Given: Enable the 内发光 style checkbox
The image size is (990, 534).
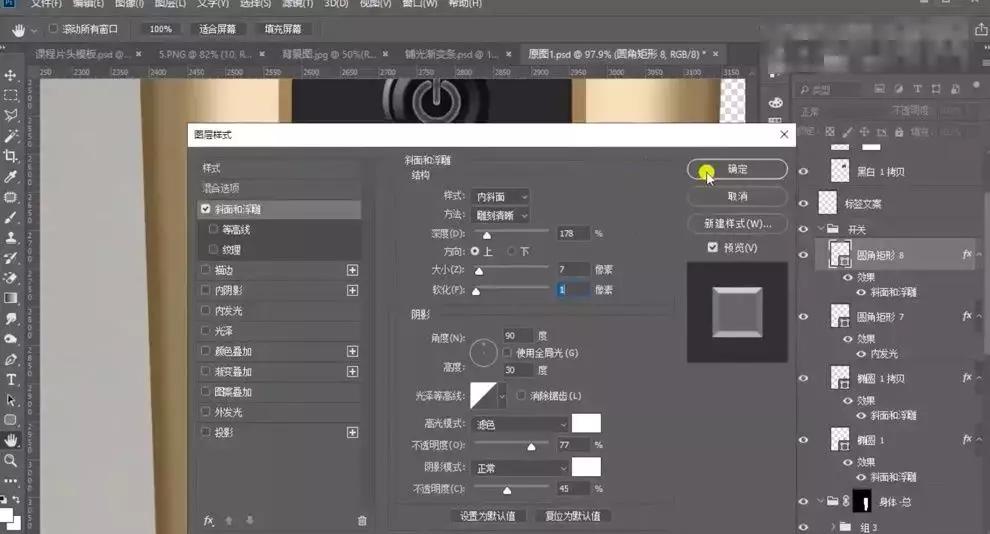Looking at the screenshot, I should point(205,311).
